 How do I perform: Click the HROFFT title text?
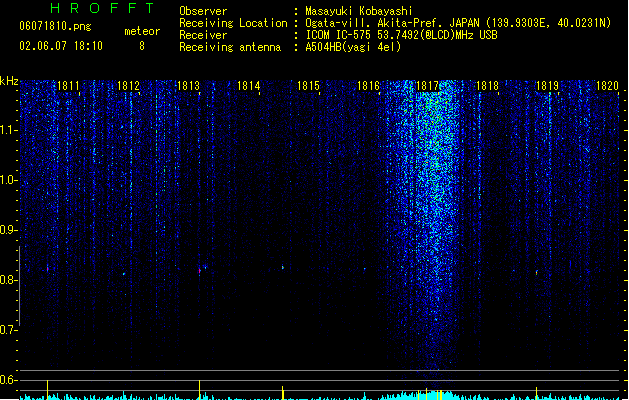coord(103,8)
